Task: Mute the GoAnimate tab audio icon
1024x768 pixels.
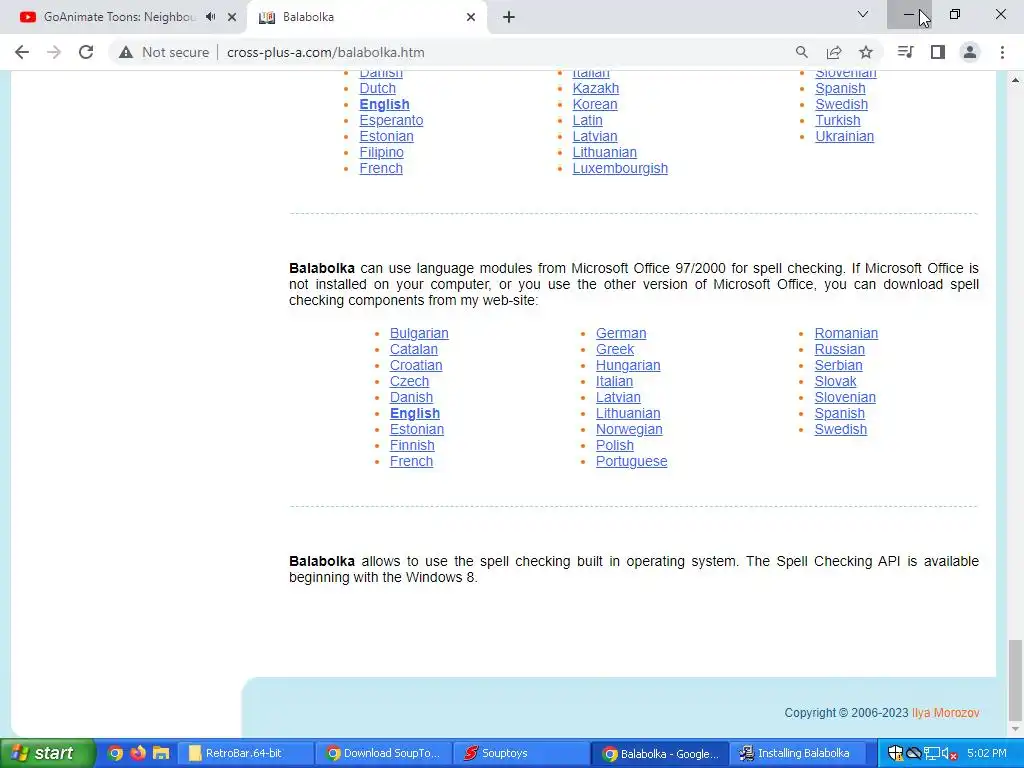Action: pos(210,17)
